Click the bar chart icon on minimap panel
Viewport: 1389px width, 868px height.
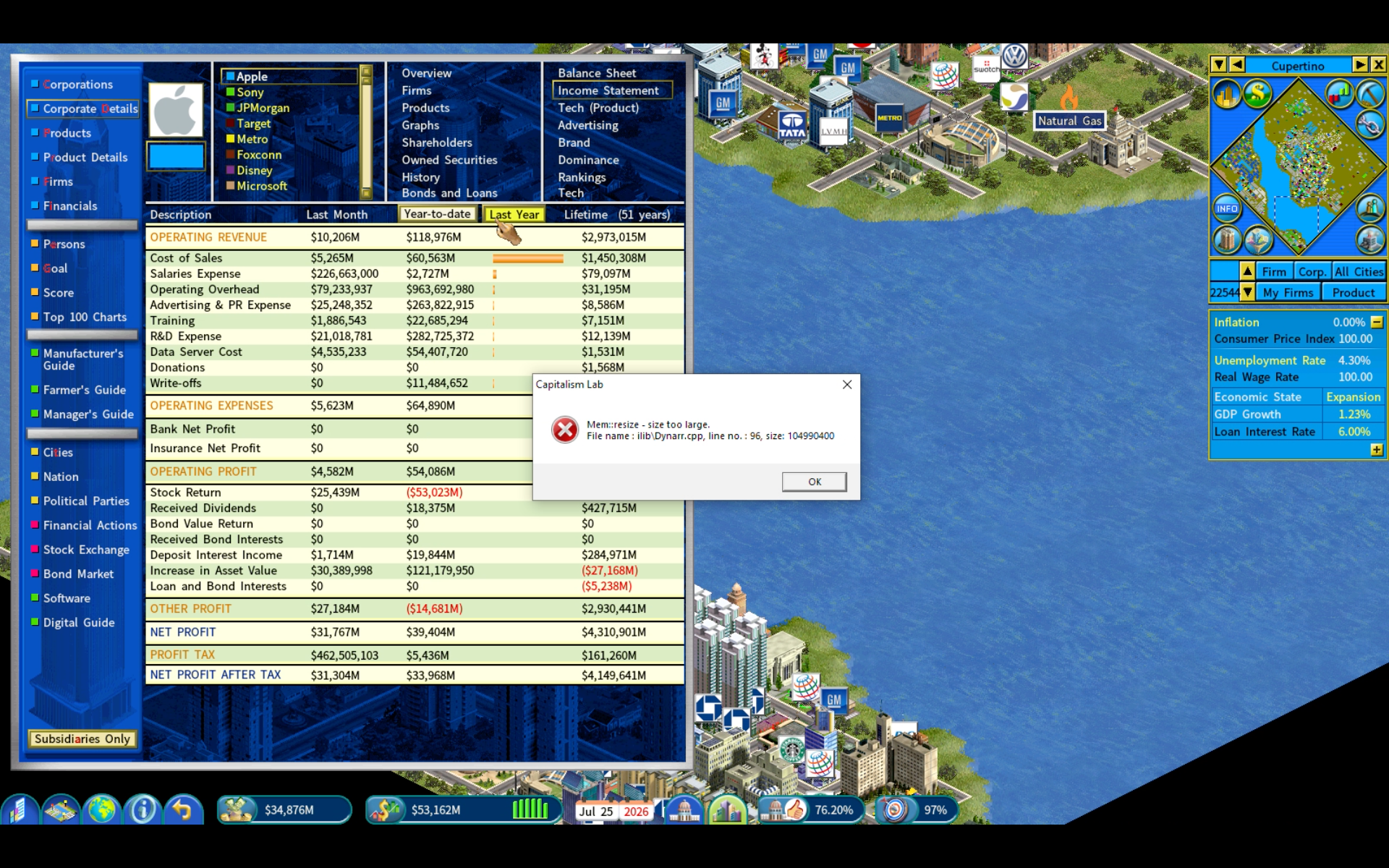tap(1340, 94)
